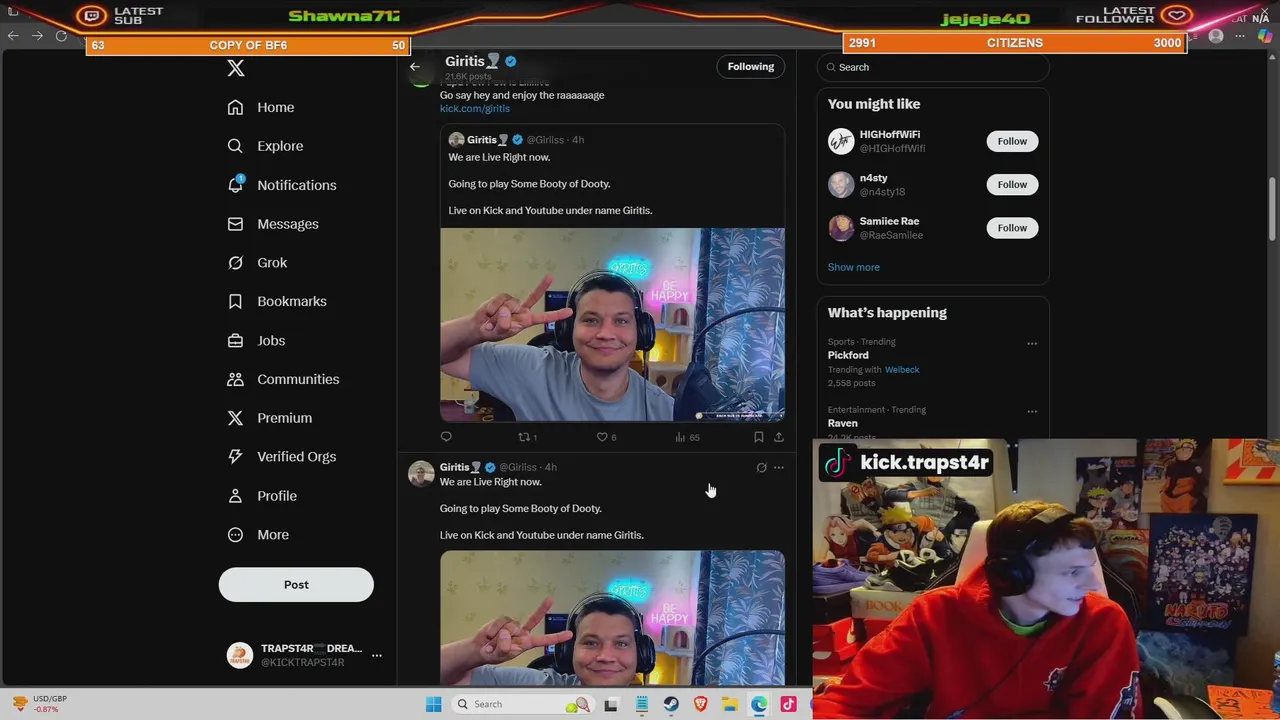Open the HIGHoffWiFi profile avatar
This screenshot has width=1280, height=720.
(x=841, y=141)
